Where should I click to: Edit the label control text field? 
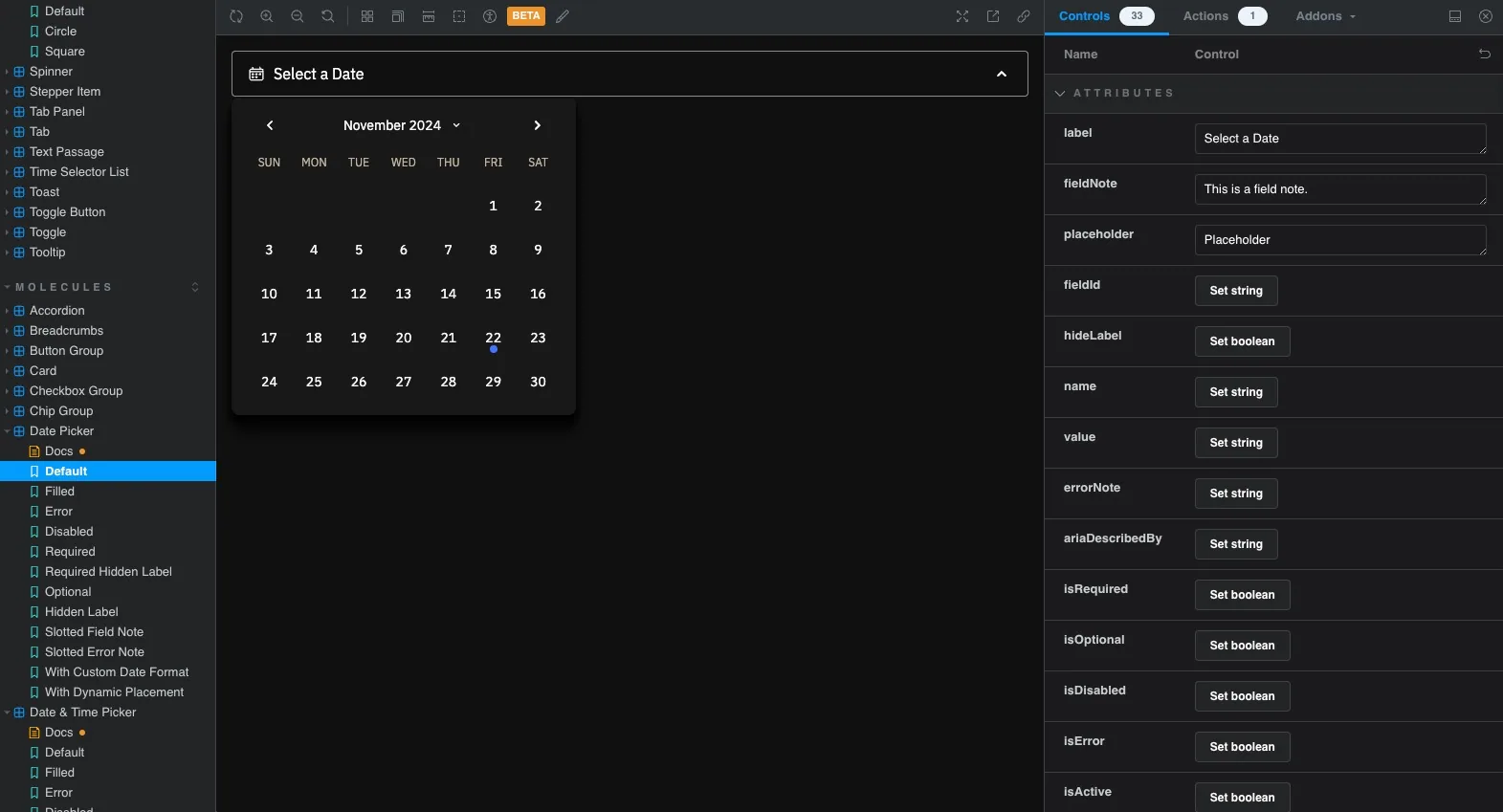1340,139
